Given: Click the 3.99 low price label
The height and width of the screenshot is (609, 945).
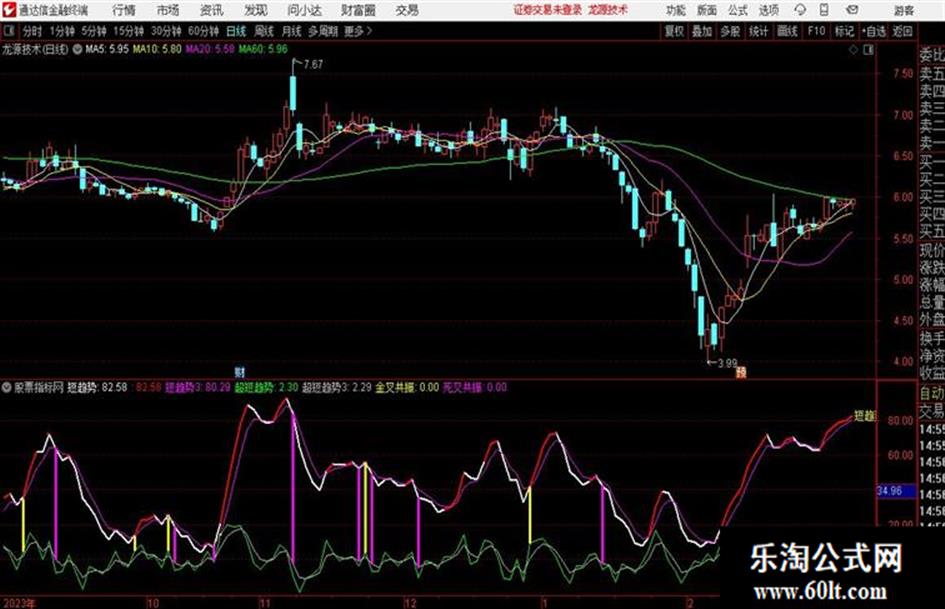Looking at the screenshot, I should (x=727, y=363).
